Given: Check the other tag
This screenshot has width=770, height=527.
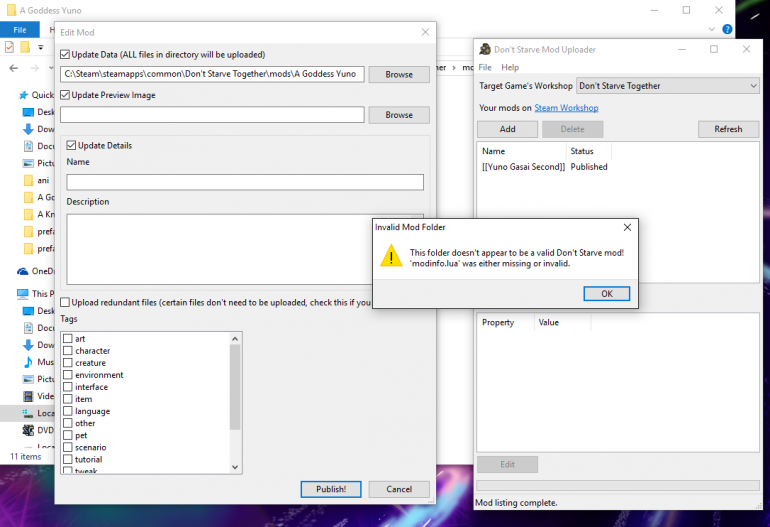Looking at the screenshot, I should (x=68, y=423).
